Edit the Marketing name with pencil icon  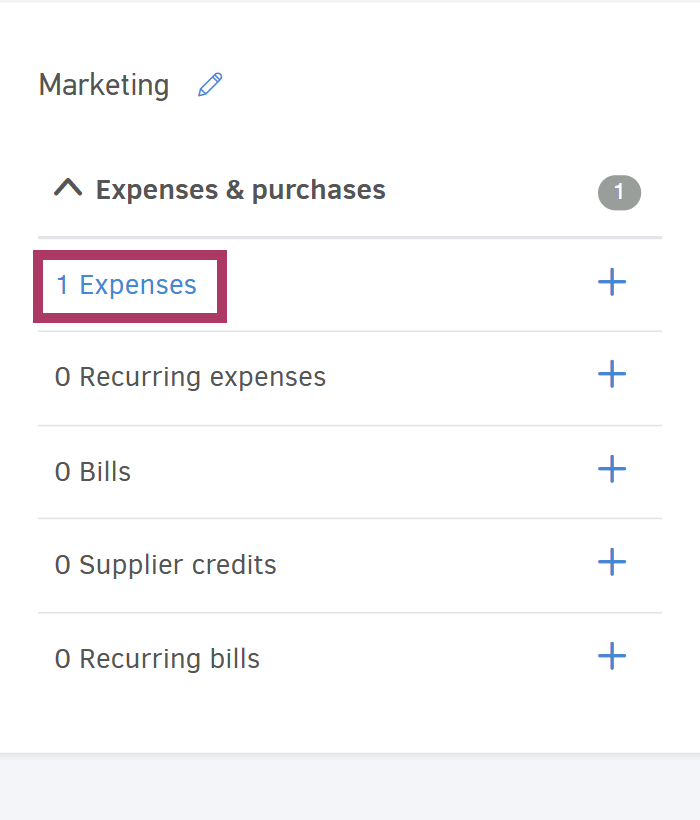point(210,85)
